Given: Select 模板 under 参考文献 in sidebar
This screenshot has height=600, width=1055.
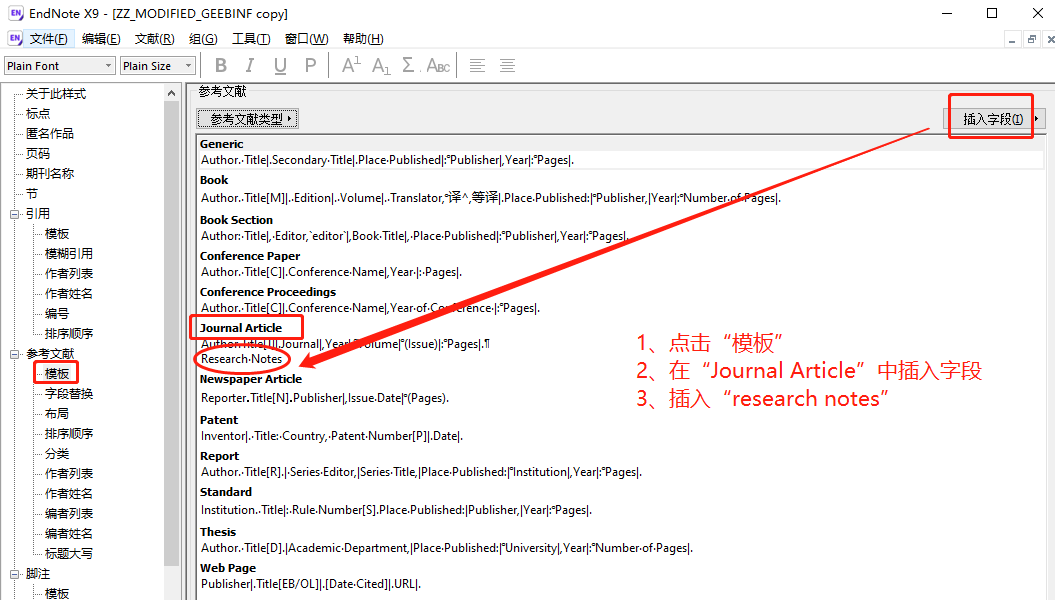Looking at the screenshot, I should click(57, 373).
